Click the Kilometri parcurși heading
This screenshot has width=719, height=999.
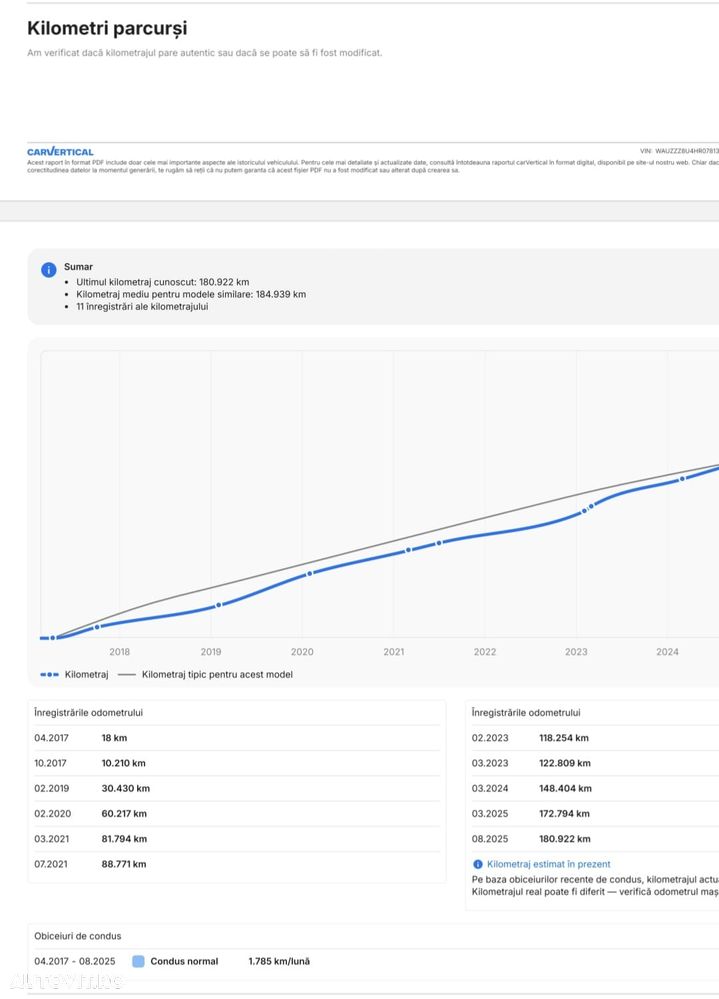[x=107, y=29]
